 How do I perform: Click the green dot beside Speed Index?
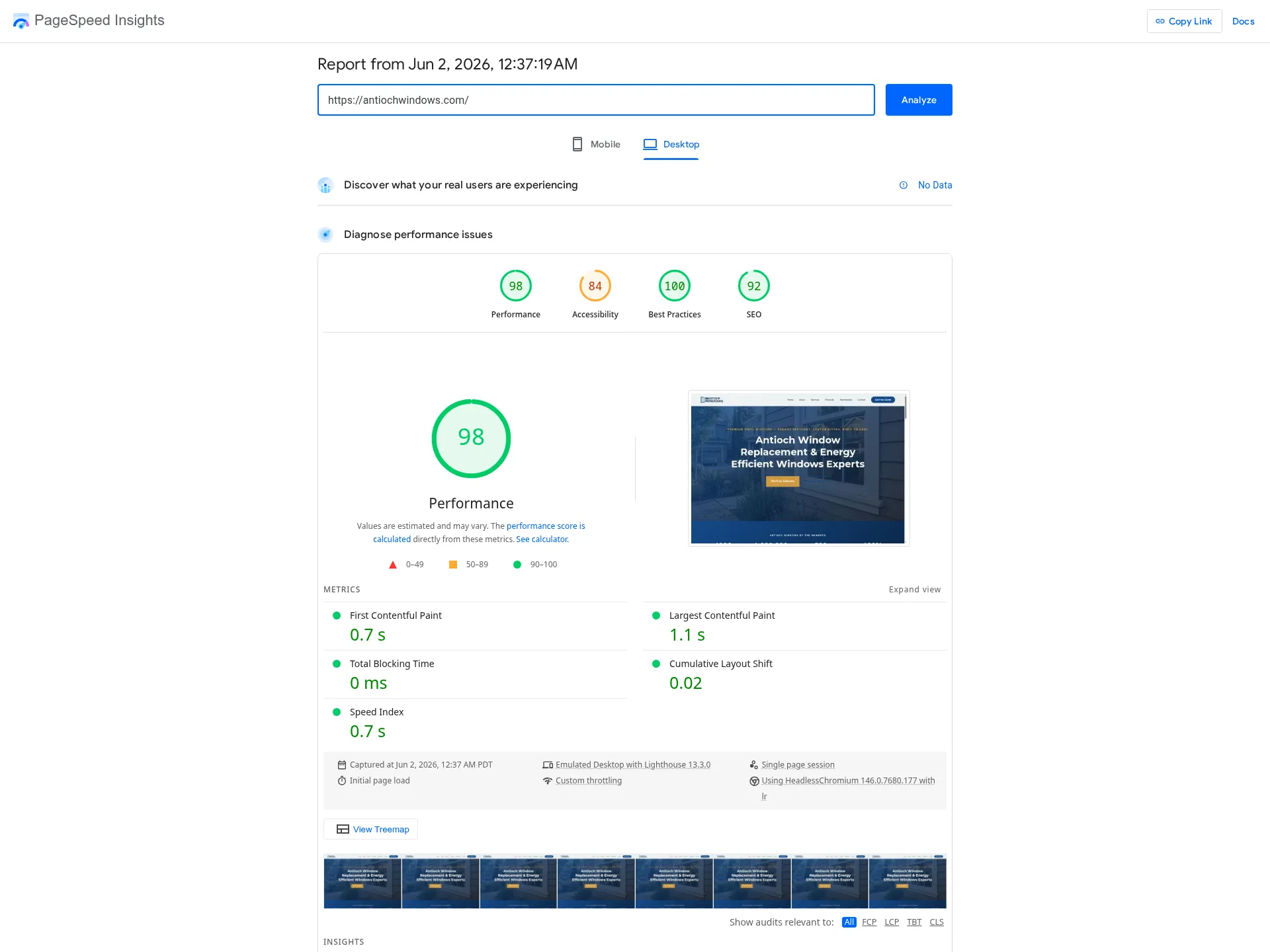pos(337,712)
